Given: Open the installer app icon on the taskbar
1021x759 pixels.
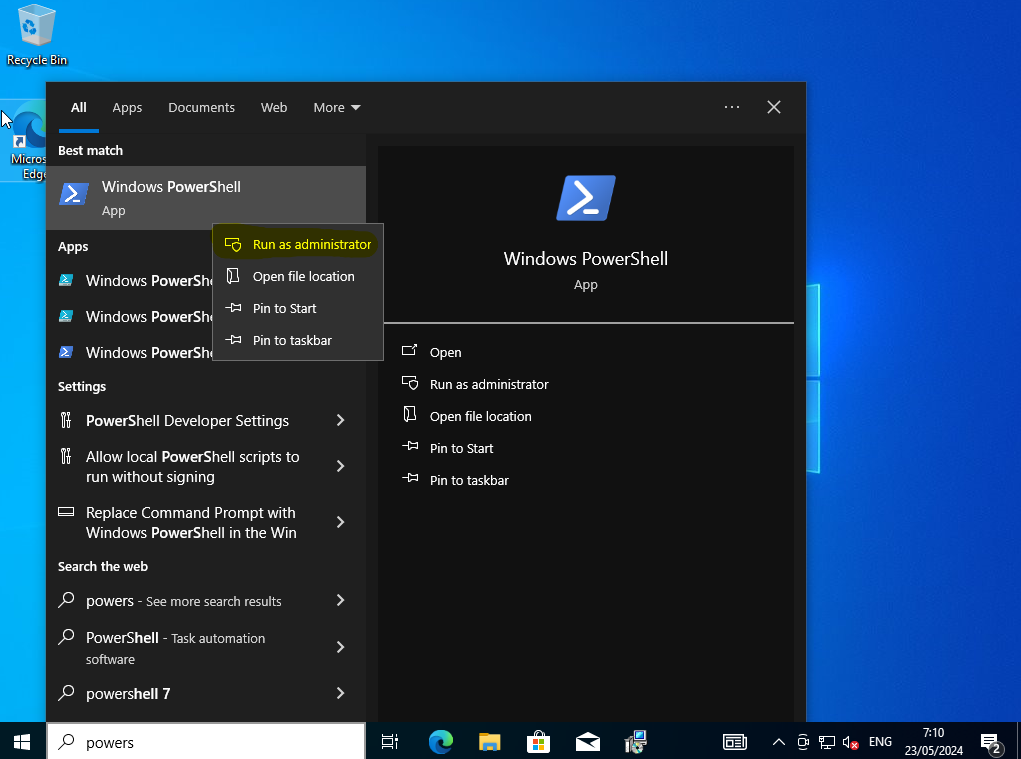Looking at the screenshot, I should coord(636,741).
